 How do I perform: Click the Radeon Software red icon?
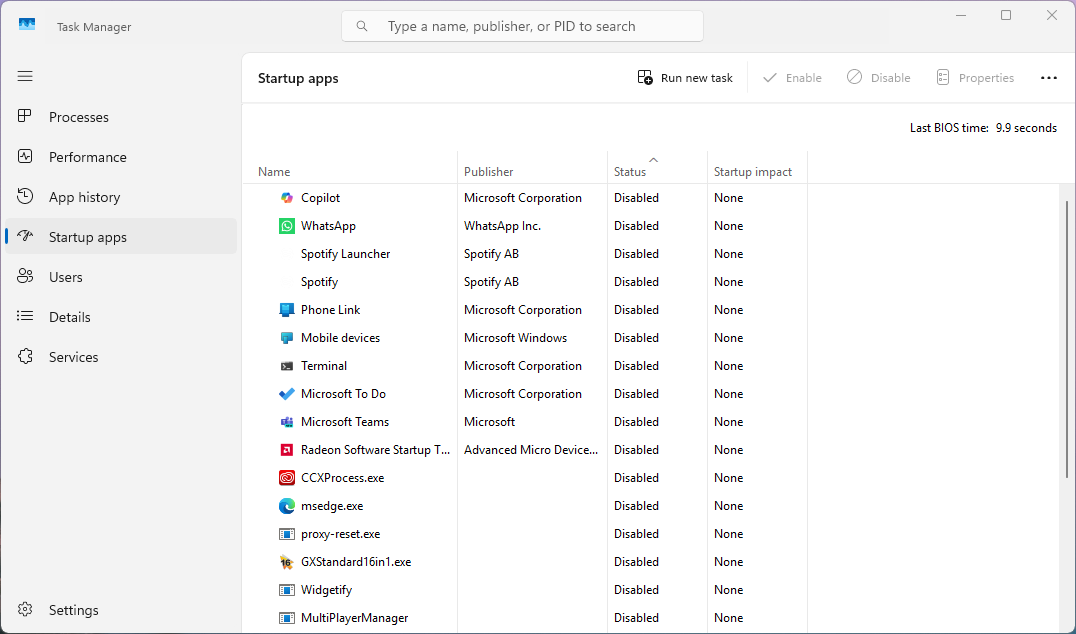coord(287,450)
